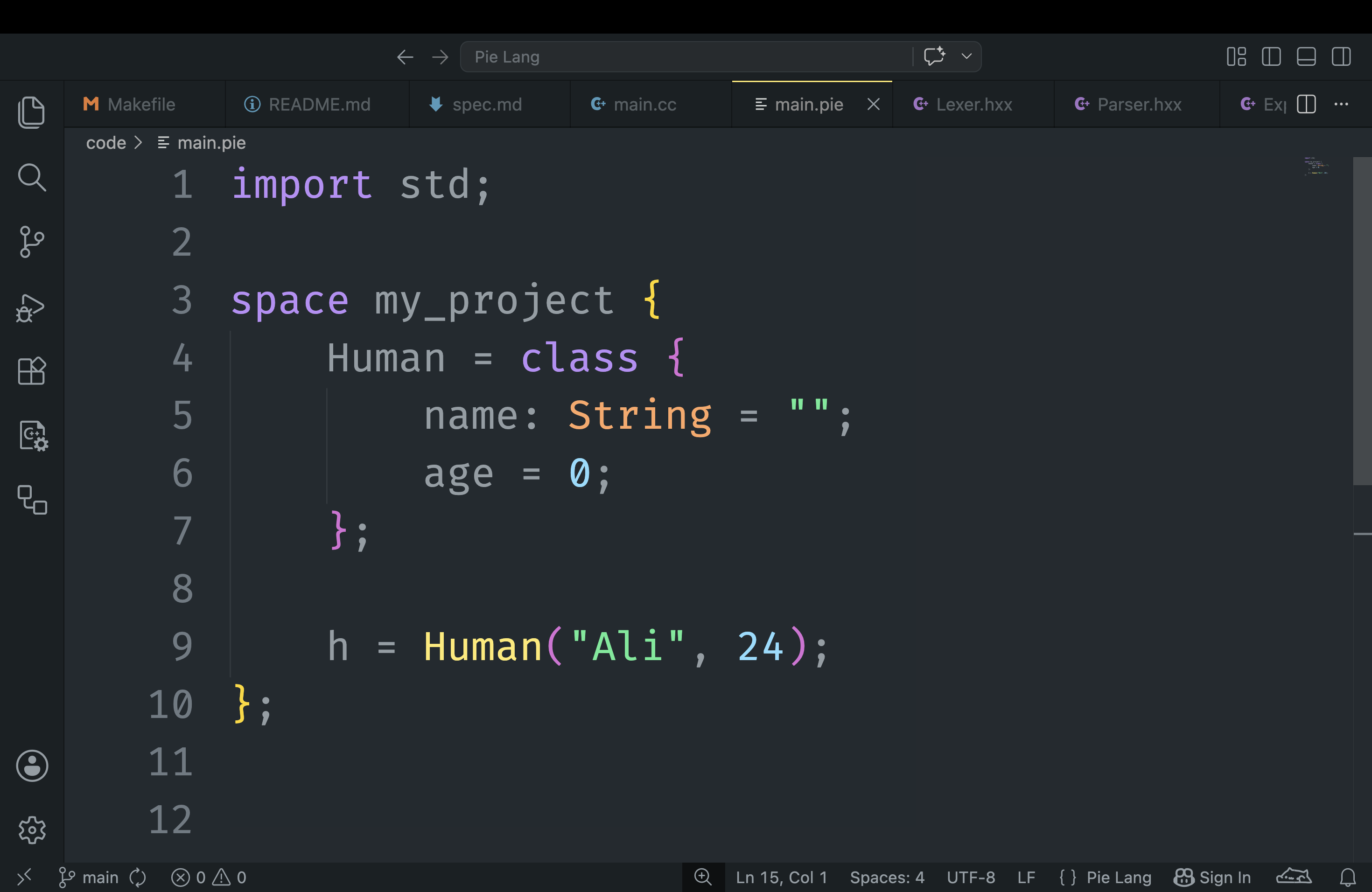Expand the chat dropdown chevron
This screenshot has width=1372, height=892.
967,56
